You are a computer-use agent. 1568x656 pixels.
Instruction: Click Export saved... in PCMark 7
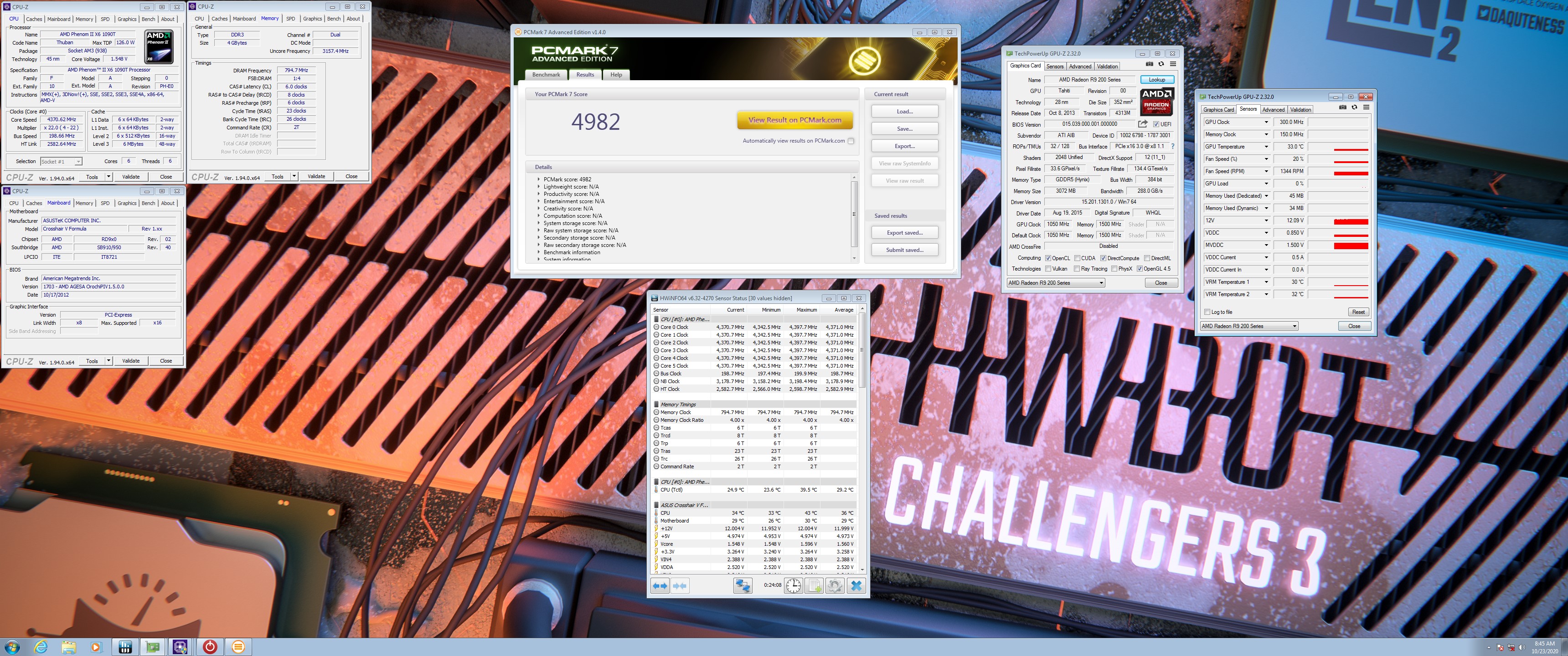coord(904,232)
